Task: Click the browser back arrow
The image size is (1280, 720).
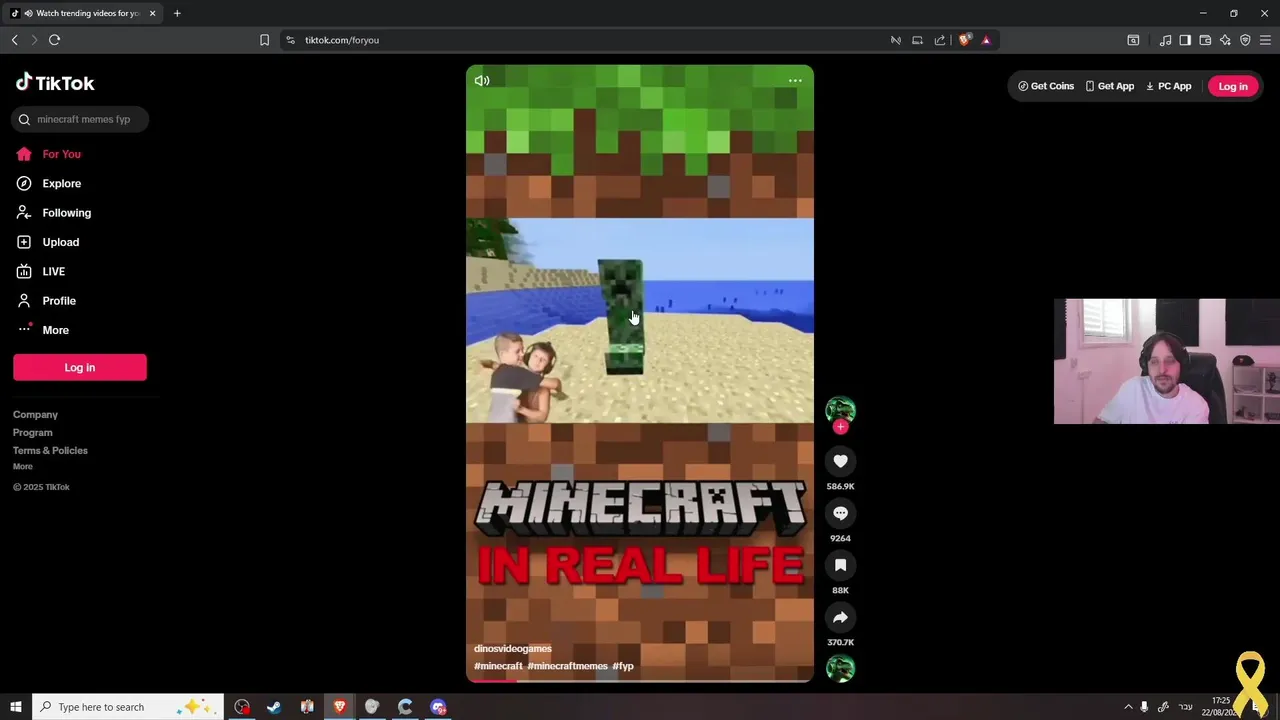Action: 14,40
